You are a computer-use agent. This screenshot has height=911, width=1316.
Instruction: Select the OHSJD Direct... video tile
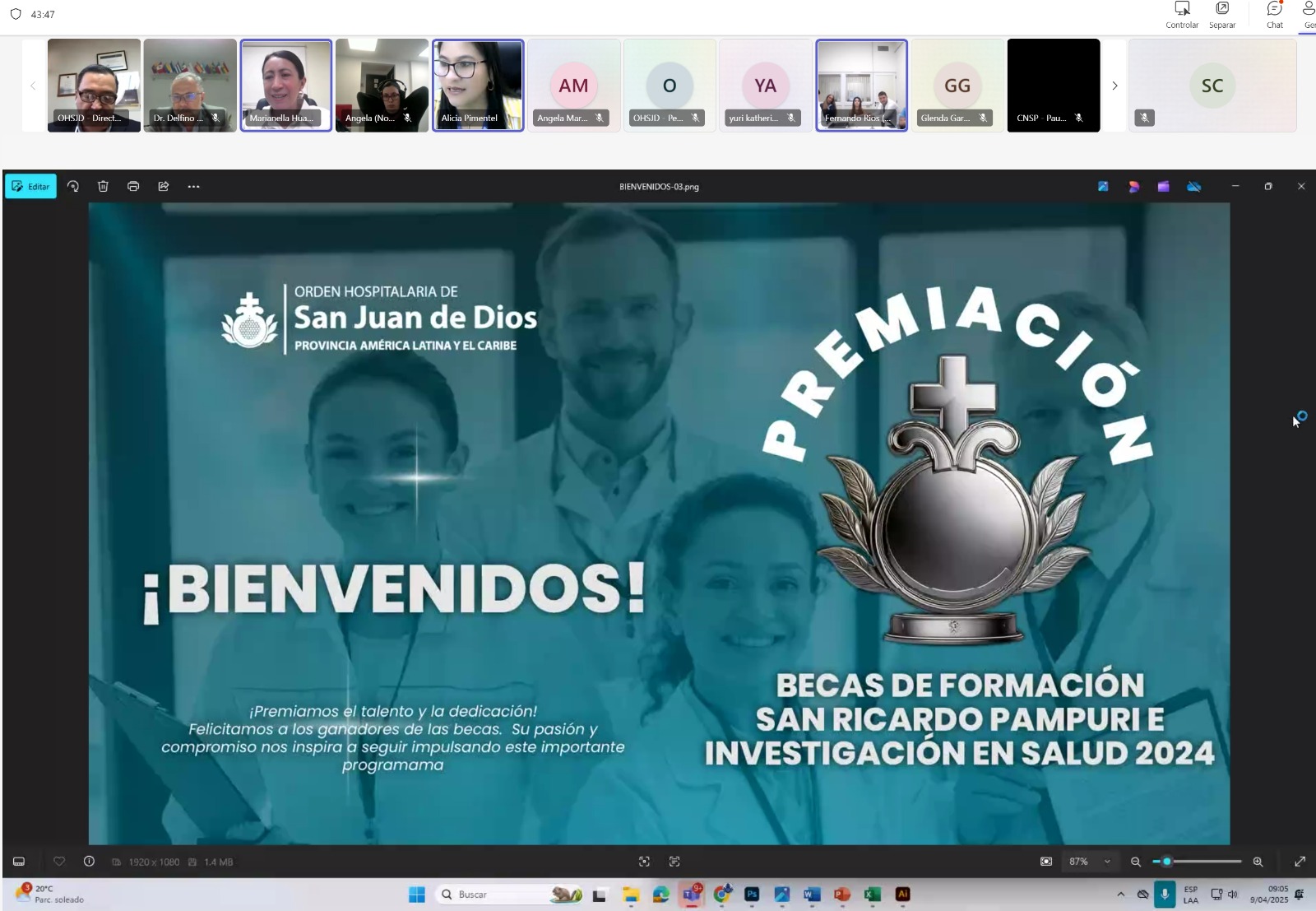point(94,86)
